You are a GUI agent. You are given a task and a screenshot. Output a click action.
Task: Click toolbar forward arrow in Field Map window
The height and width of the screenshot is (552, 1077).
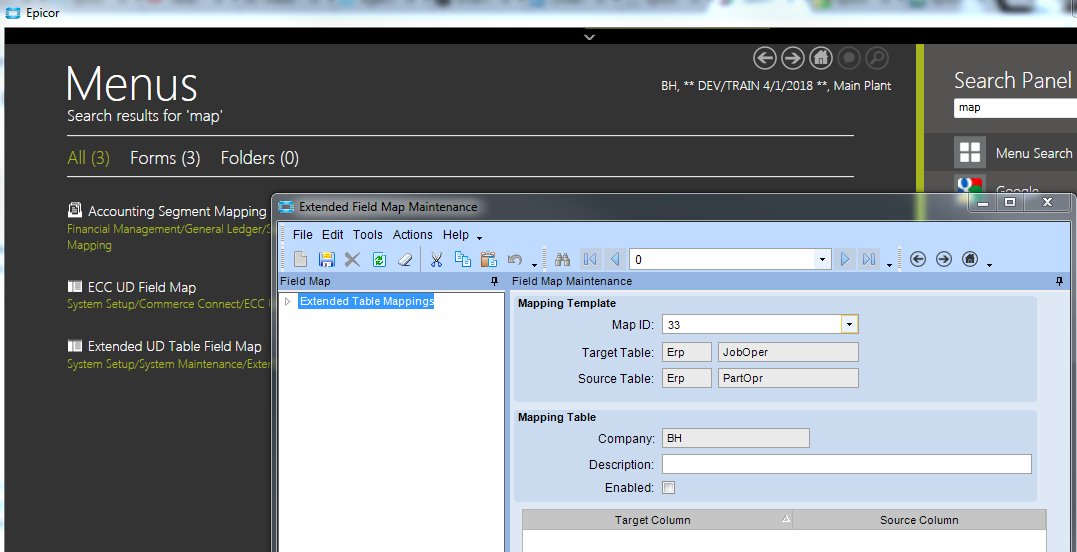(944, 259)
